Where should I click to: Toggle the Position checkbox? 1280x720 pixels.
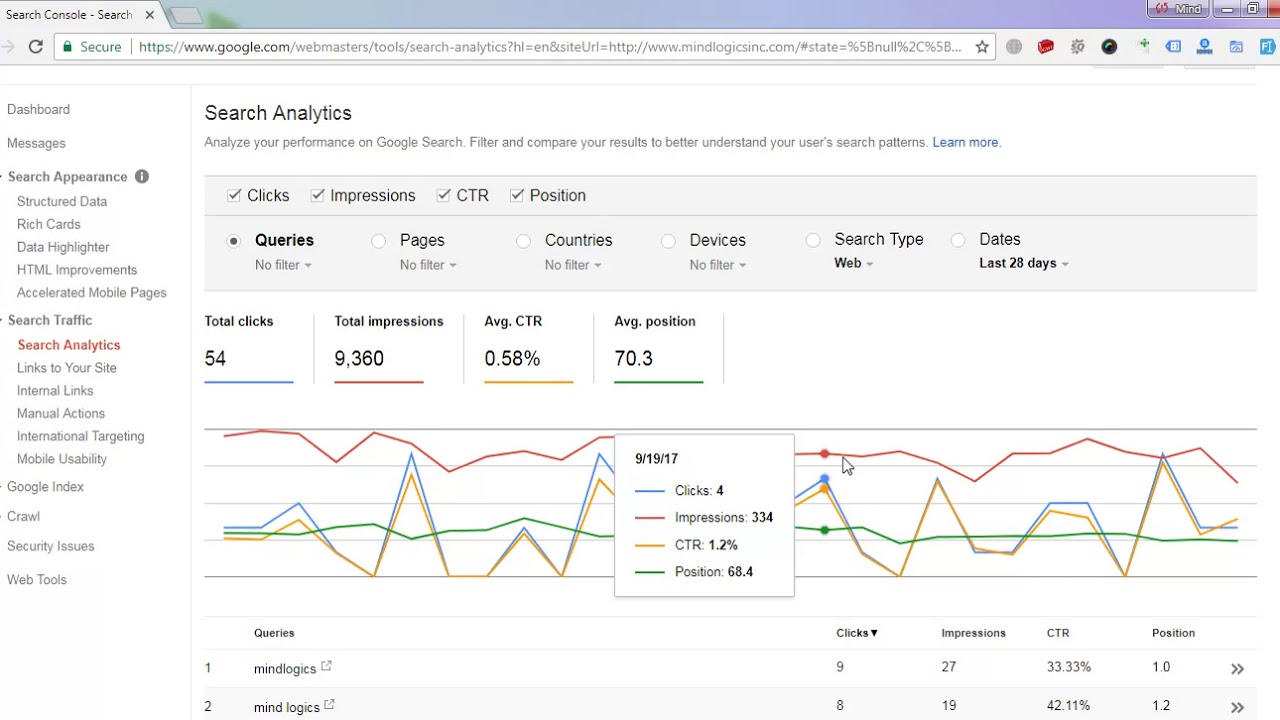(x=517, y=195)
